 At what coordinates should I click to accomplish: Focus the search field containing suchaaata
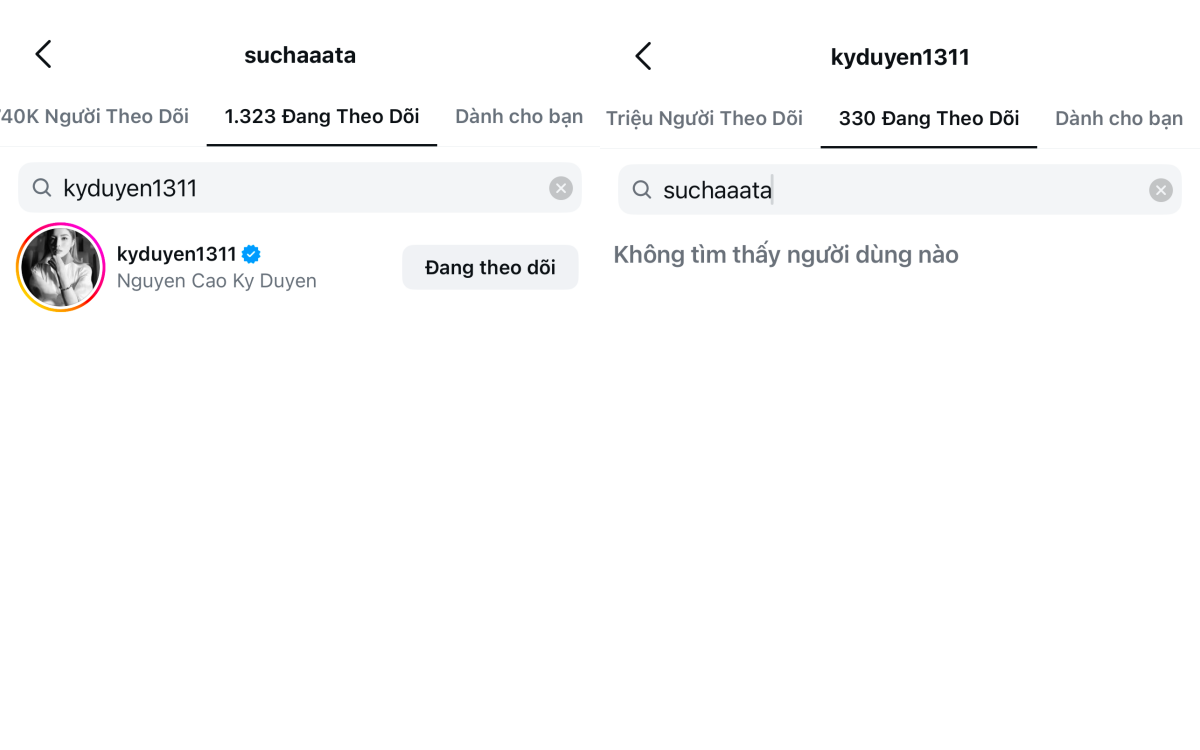pyautogui.click(x=900, y=190)
